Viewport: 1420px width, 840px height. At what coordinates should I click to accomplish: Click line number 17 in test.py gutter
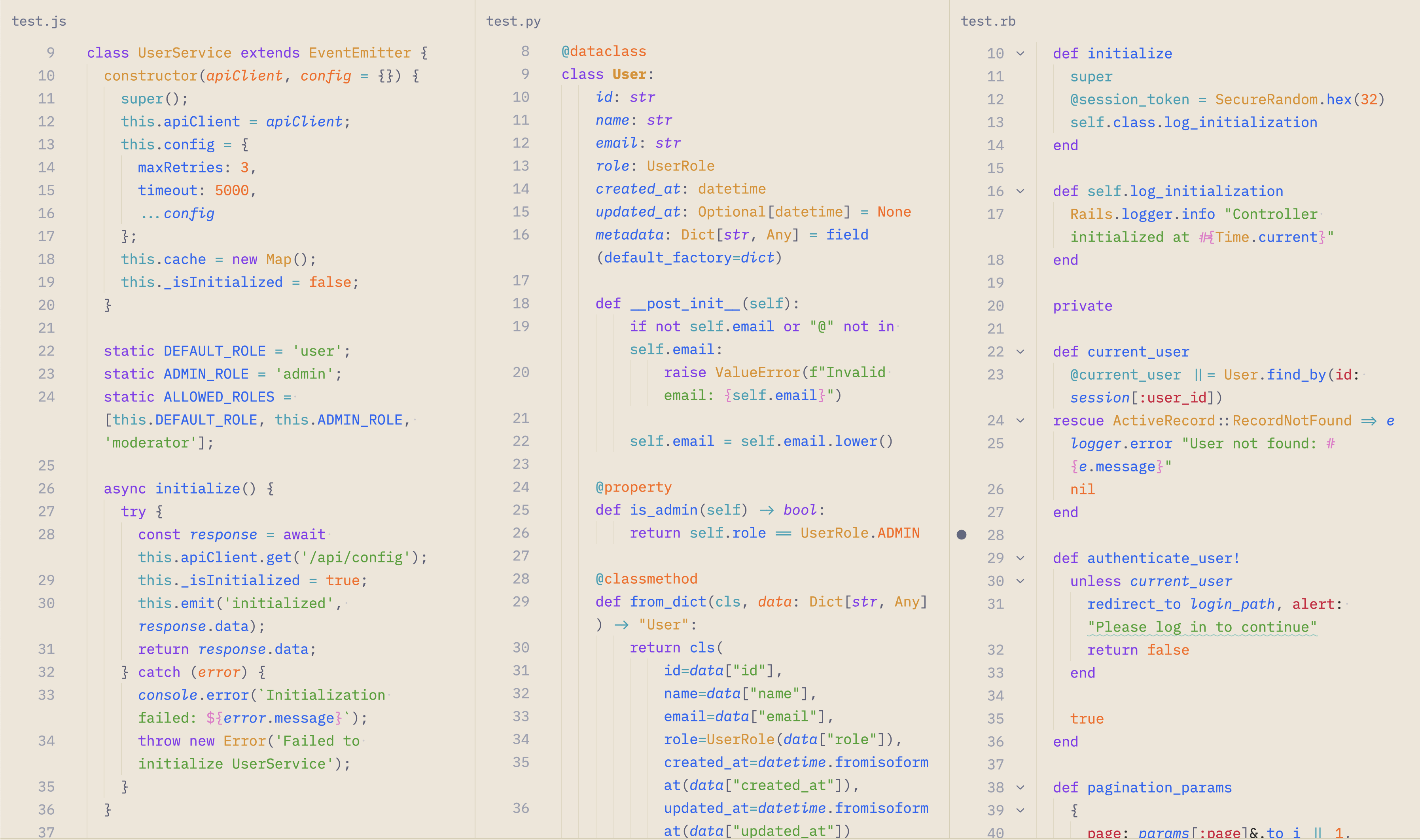coord(521,281)
